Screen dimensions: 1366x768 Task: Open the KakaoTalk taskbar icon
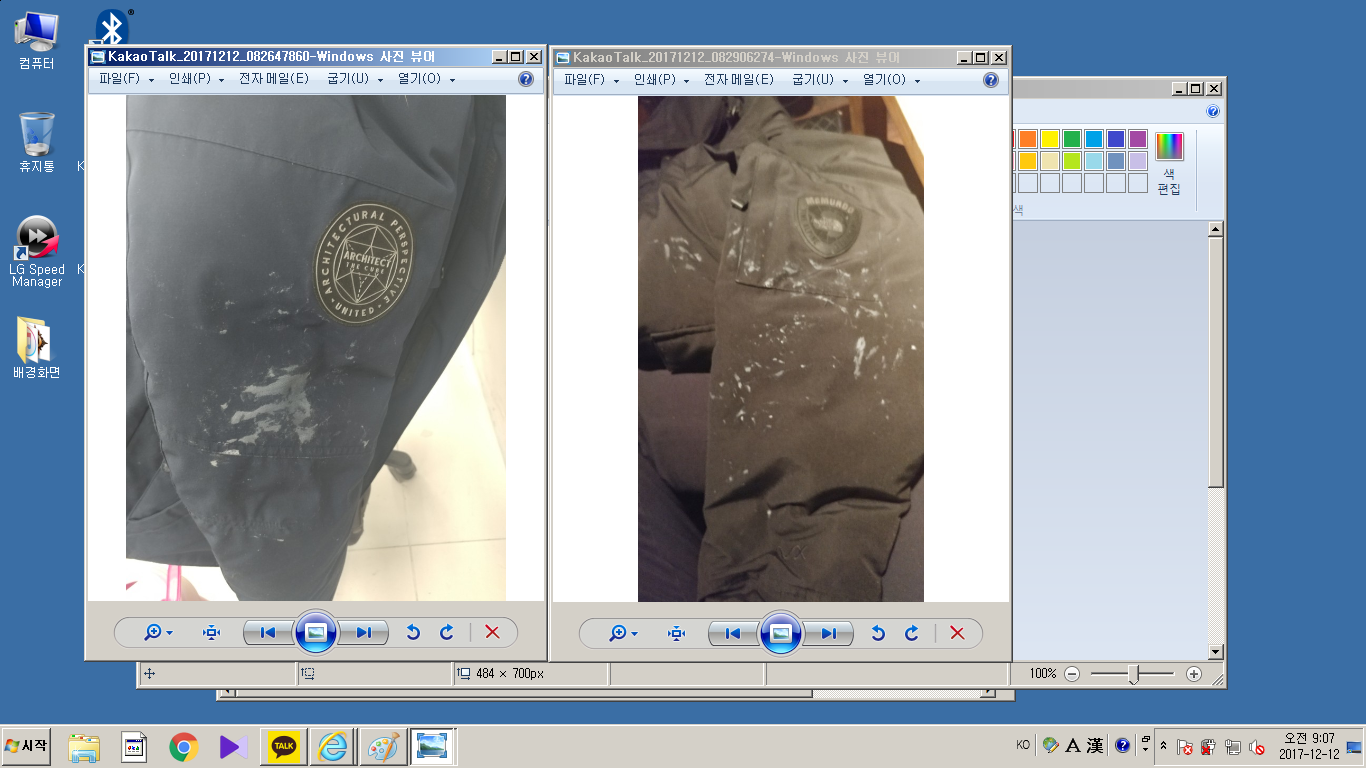[284, 746]
